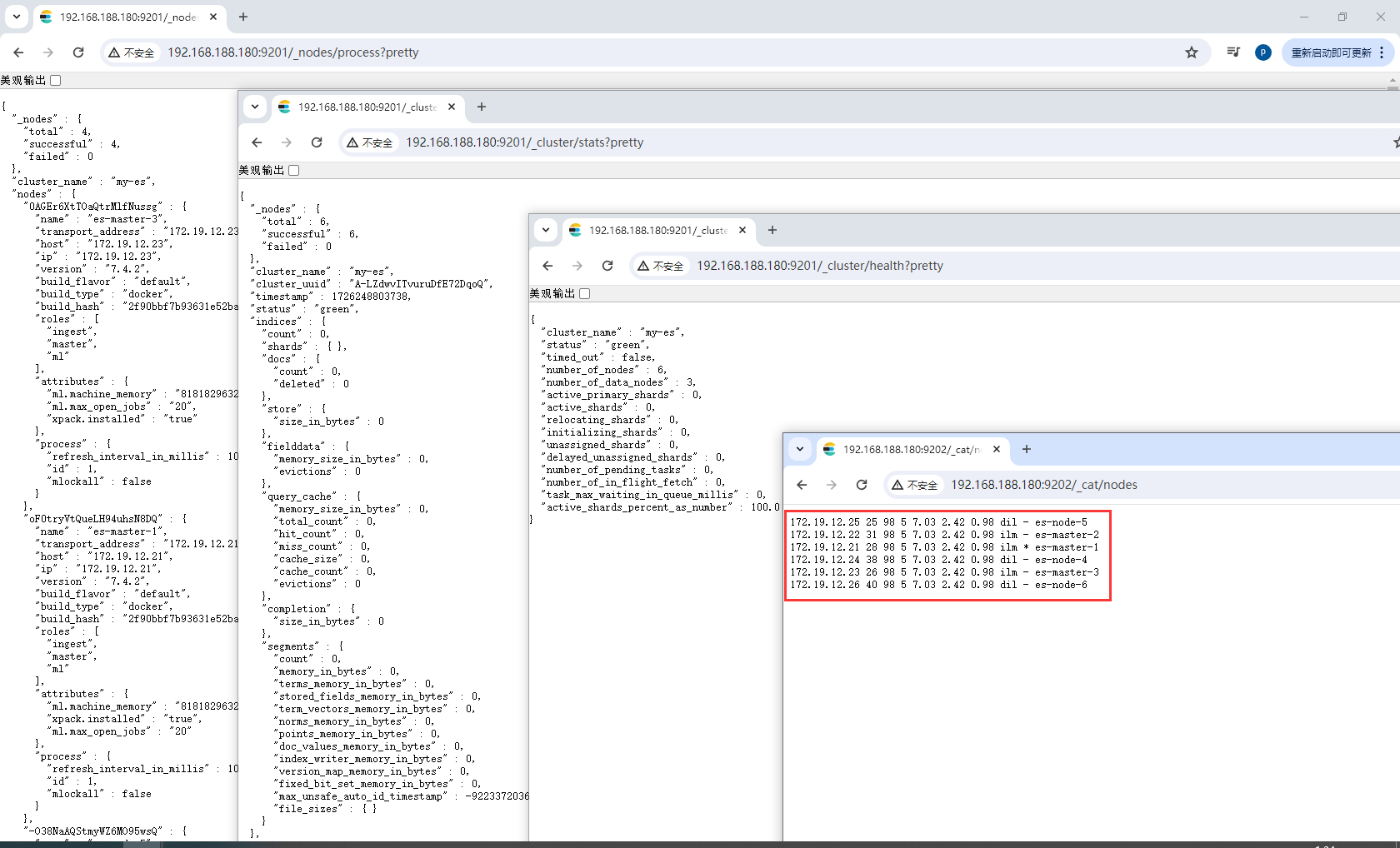Open new tab in the _nodes/process window

243,17
